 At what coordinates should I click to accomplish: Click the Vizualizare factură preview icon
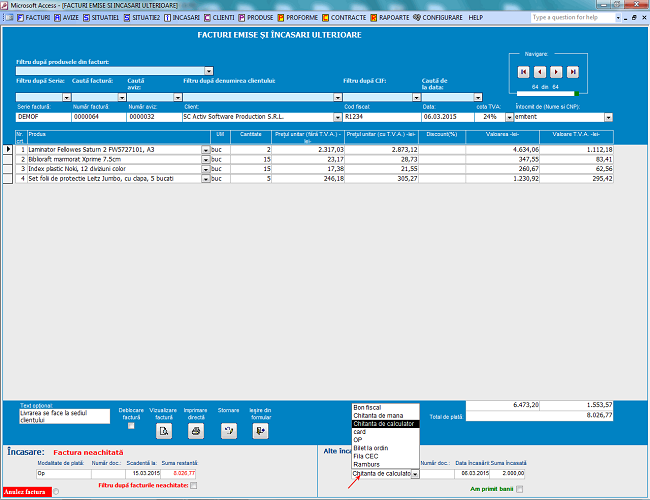(x=164, y=431)
